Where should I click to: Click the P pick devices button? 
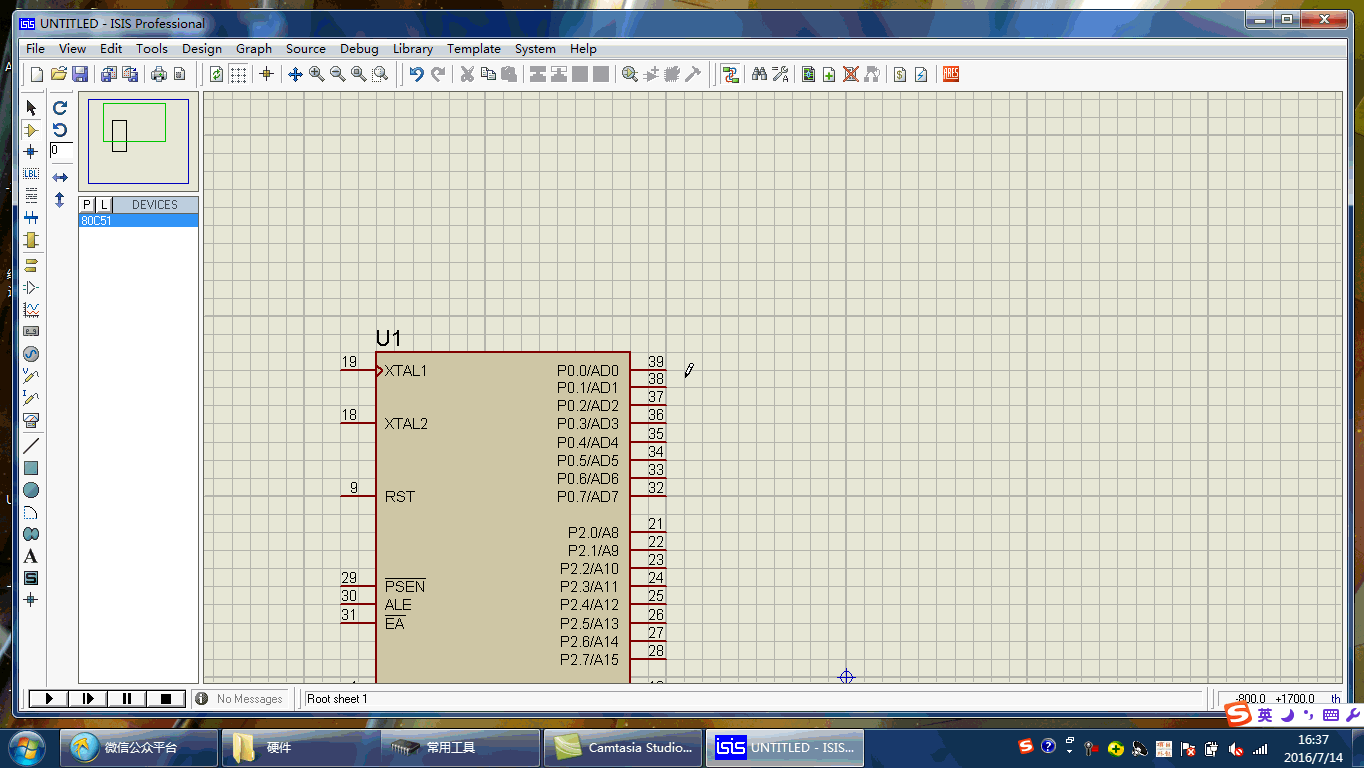point(87,204)
